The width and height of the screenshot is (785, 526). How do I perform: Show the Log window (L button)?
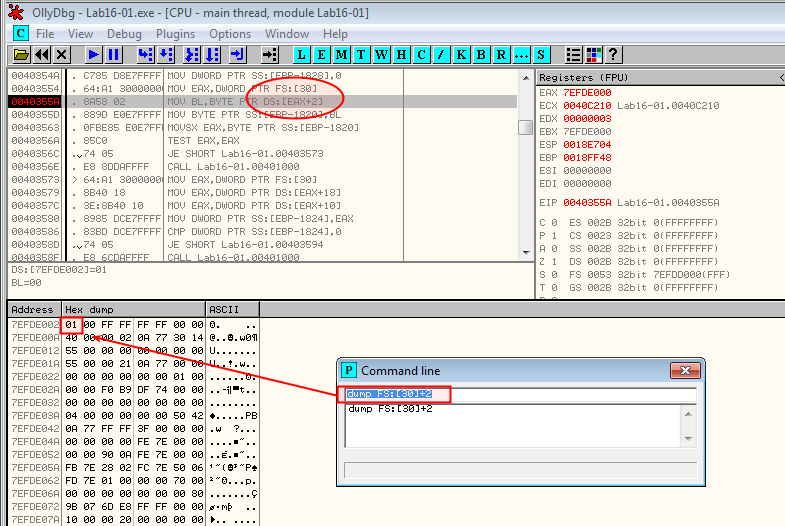(302, 55)
